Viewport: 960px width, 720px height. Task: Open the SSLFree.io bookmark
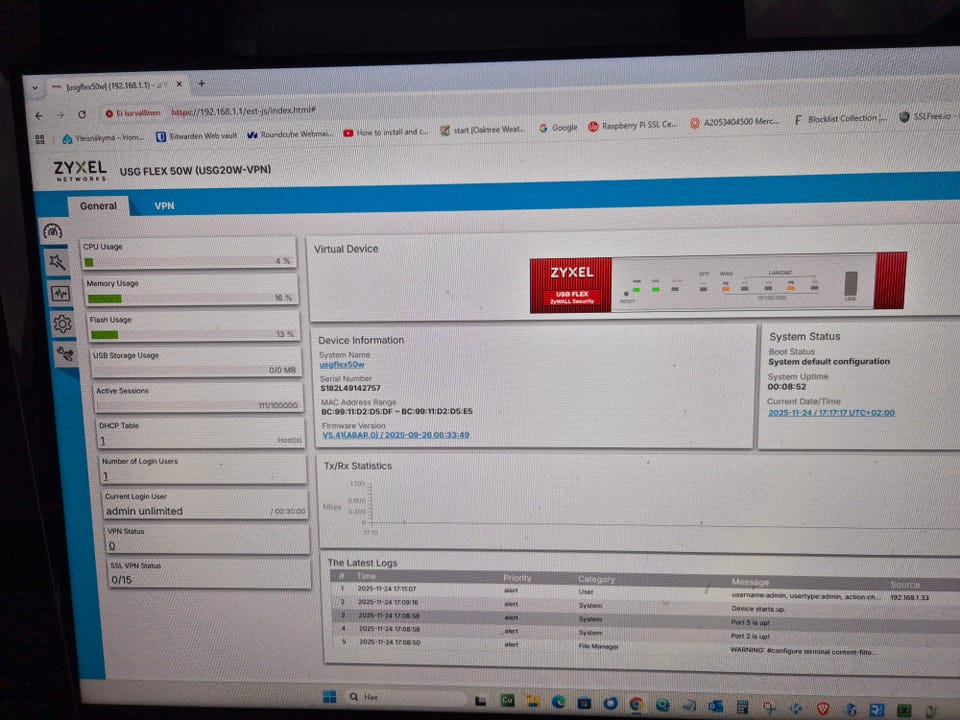point(928,116)
